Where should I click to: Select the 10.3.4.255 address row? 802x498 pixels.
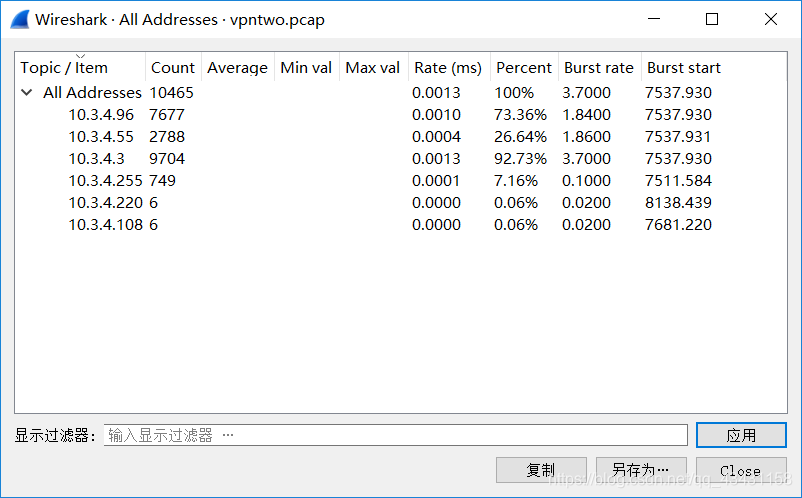point(400,180)
